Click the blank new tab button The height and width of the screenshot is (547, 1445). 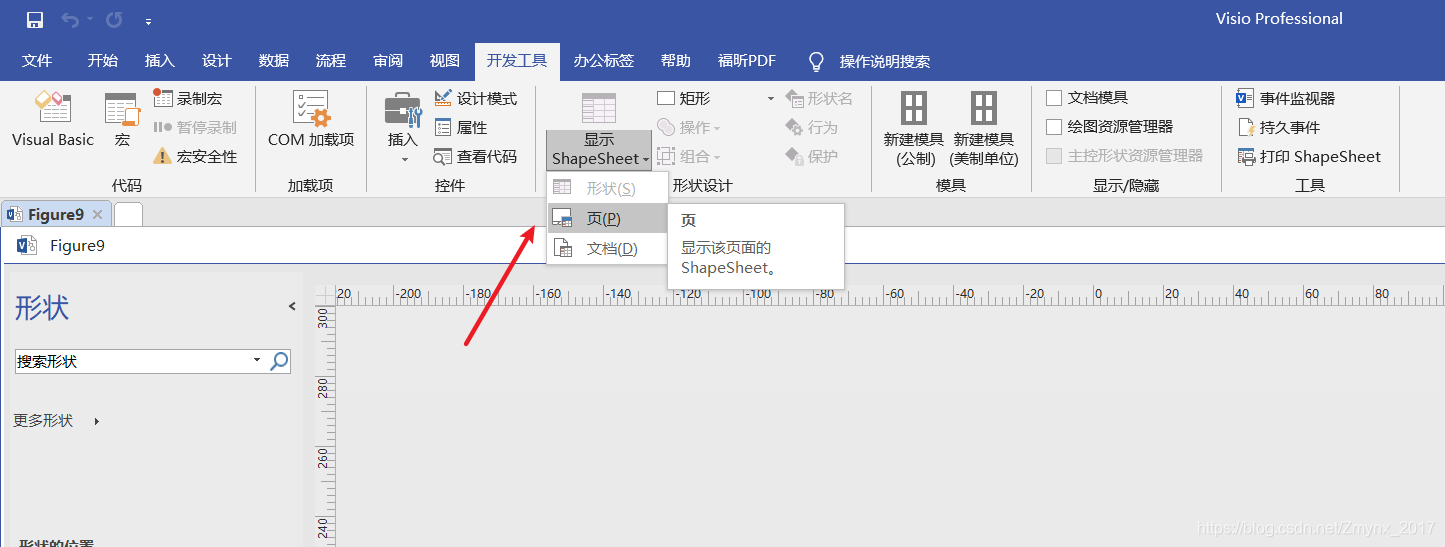[129, 214]
